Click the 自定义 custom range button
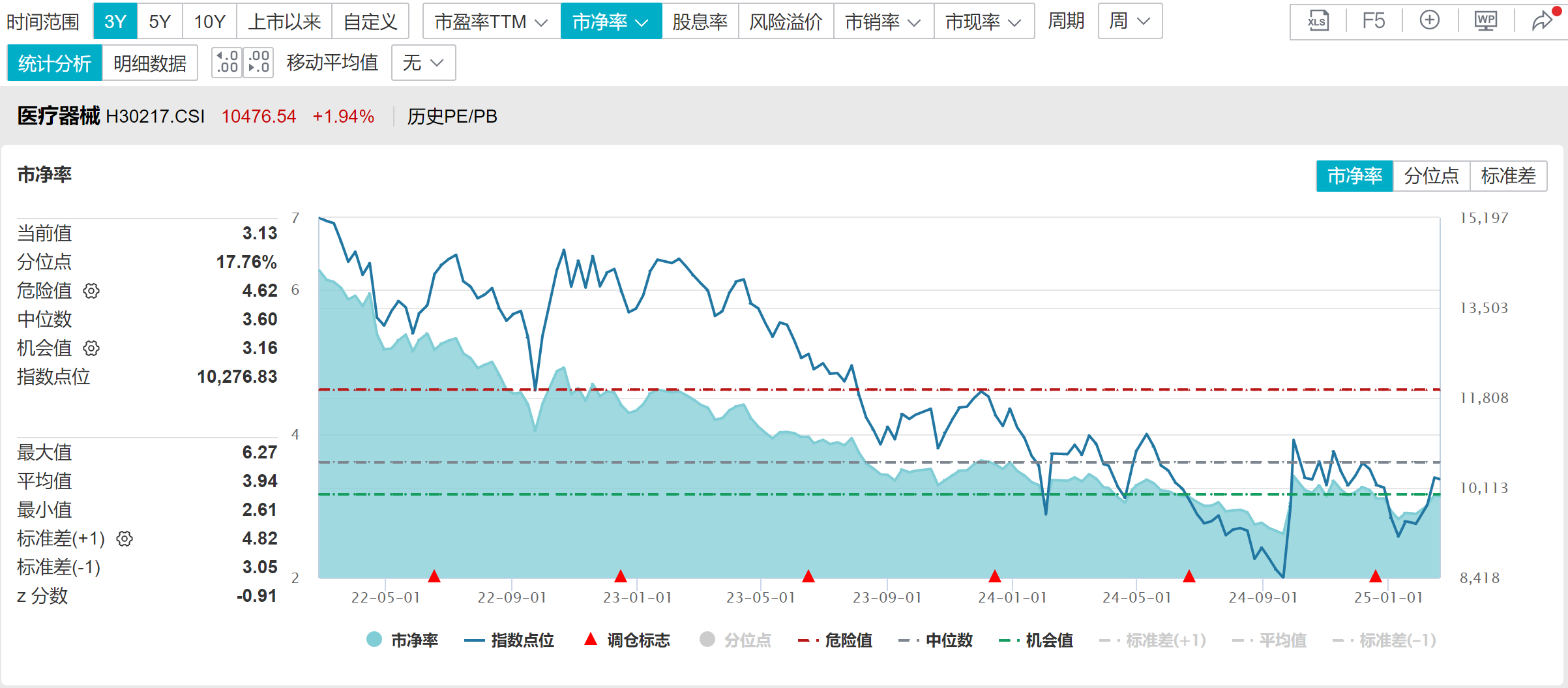The image size is (1568, 688). (x=370, y=22)
